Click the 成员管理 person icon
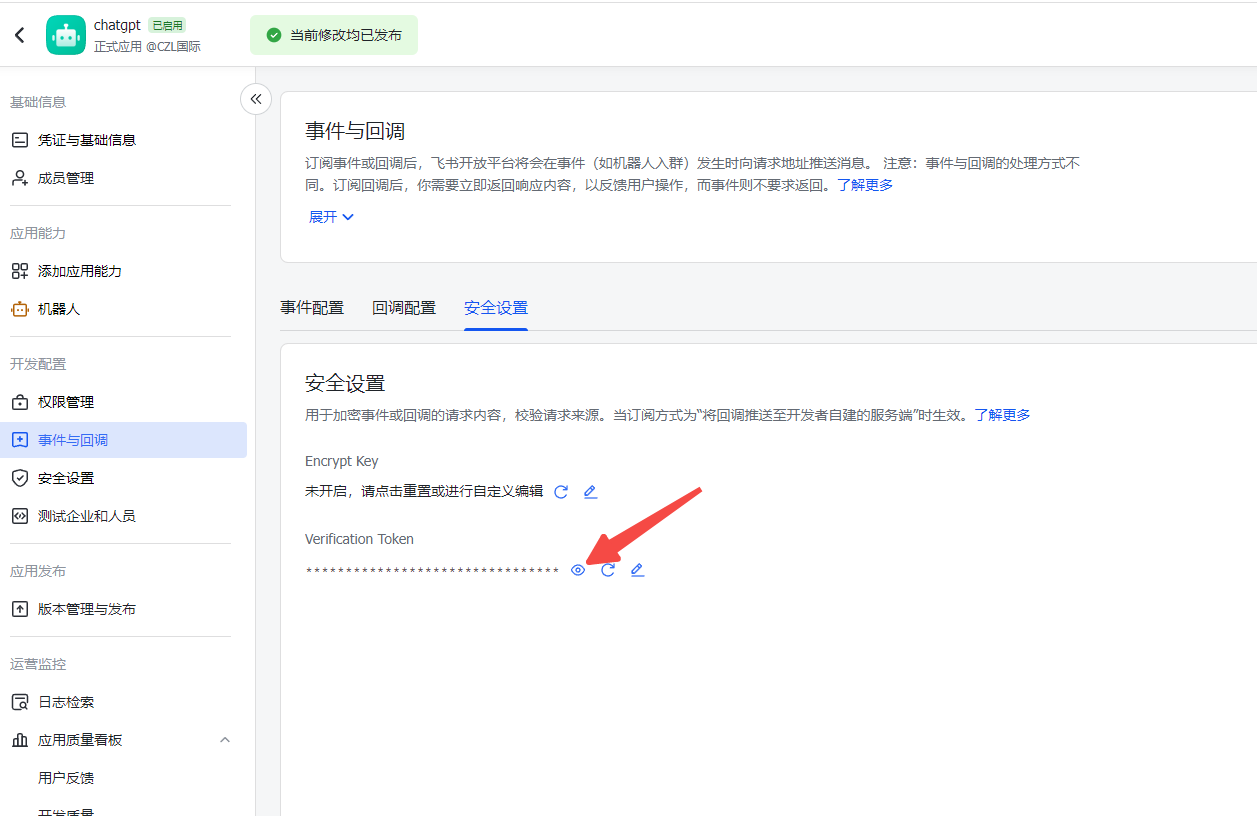The image size is (1257, 816). (x=20, y=178)
